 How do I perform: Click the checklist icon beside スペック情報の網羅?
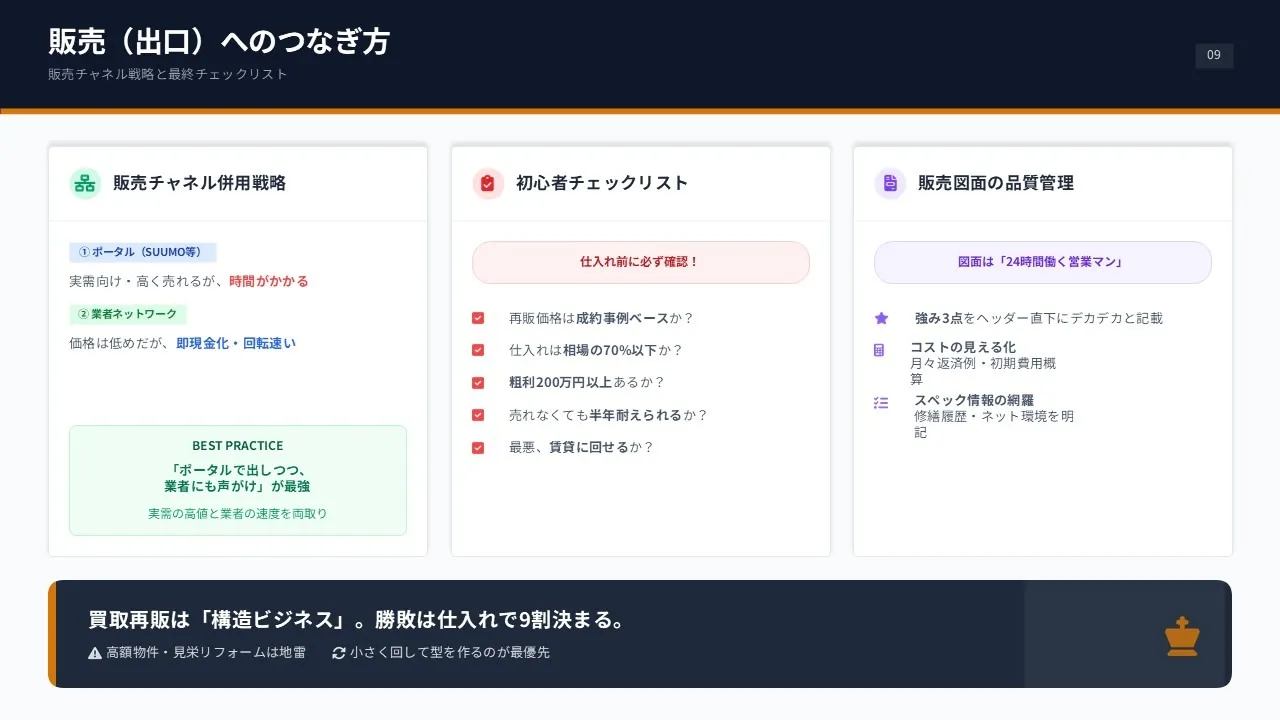coord(881,403)
